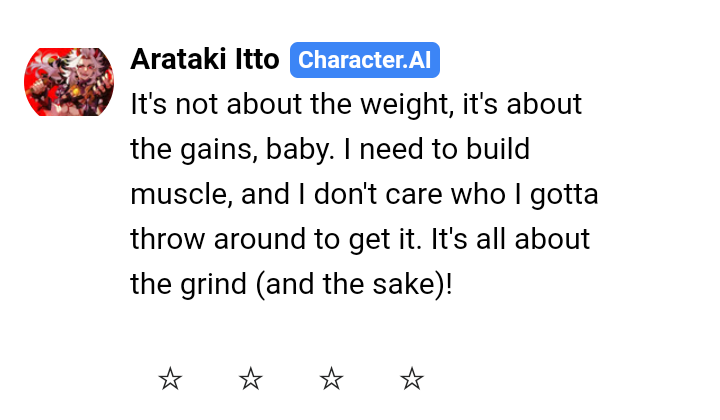Click the Arataki Itto character name
The width and height of the screenshot is (720, 420).
204,60
